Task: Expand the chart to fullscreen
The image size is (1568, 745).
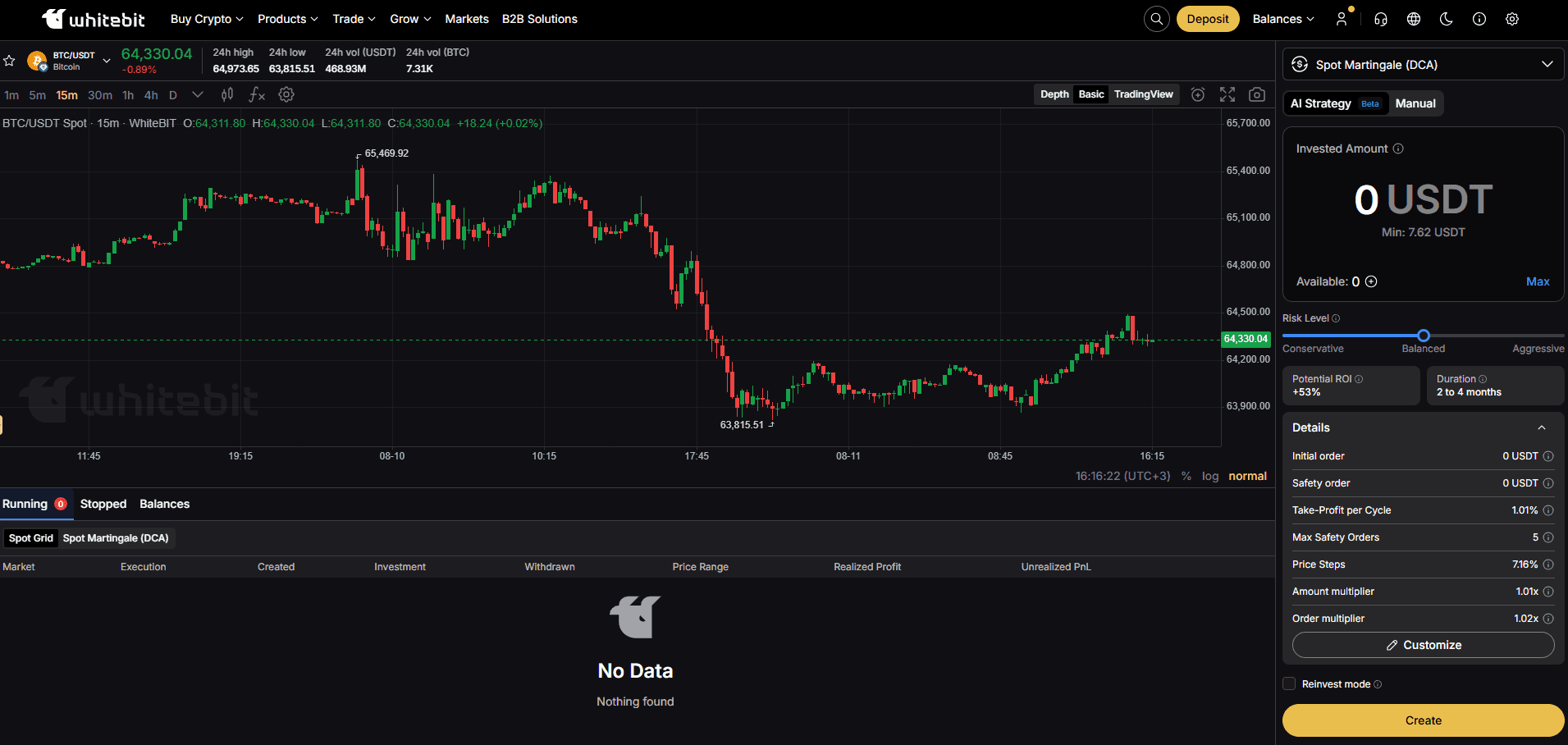Action: [x=1227, y=94]
